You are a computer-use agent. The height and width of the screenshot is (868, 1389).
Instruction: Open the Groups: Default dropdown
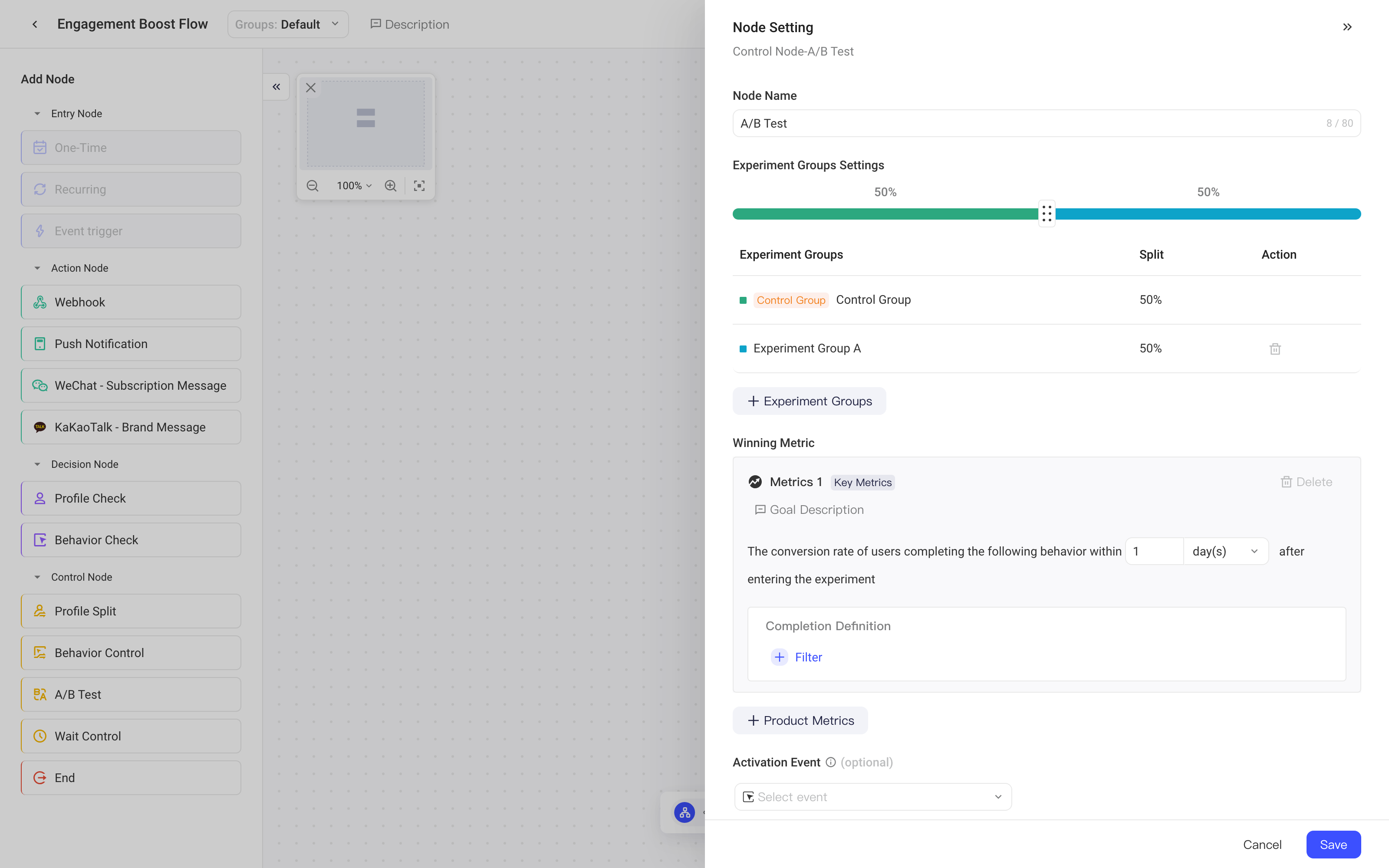(287, 24)
